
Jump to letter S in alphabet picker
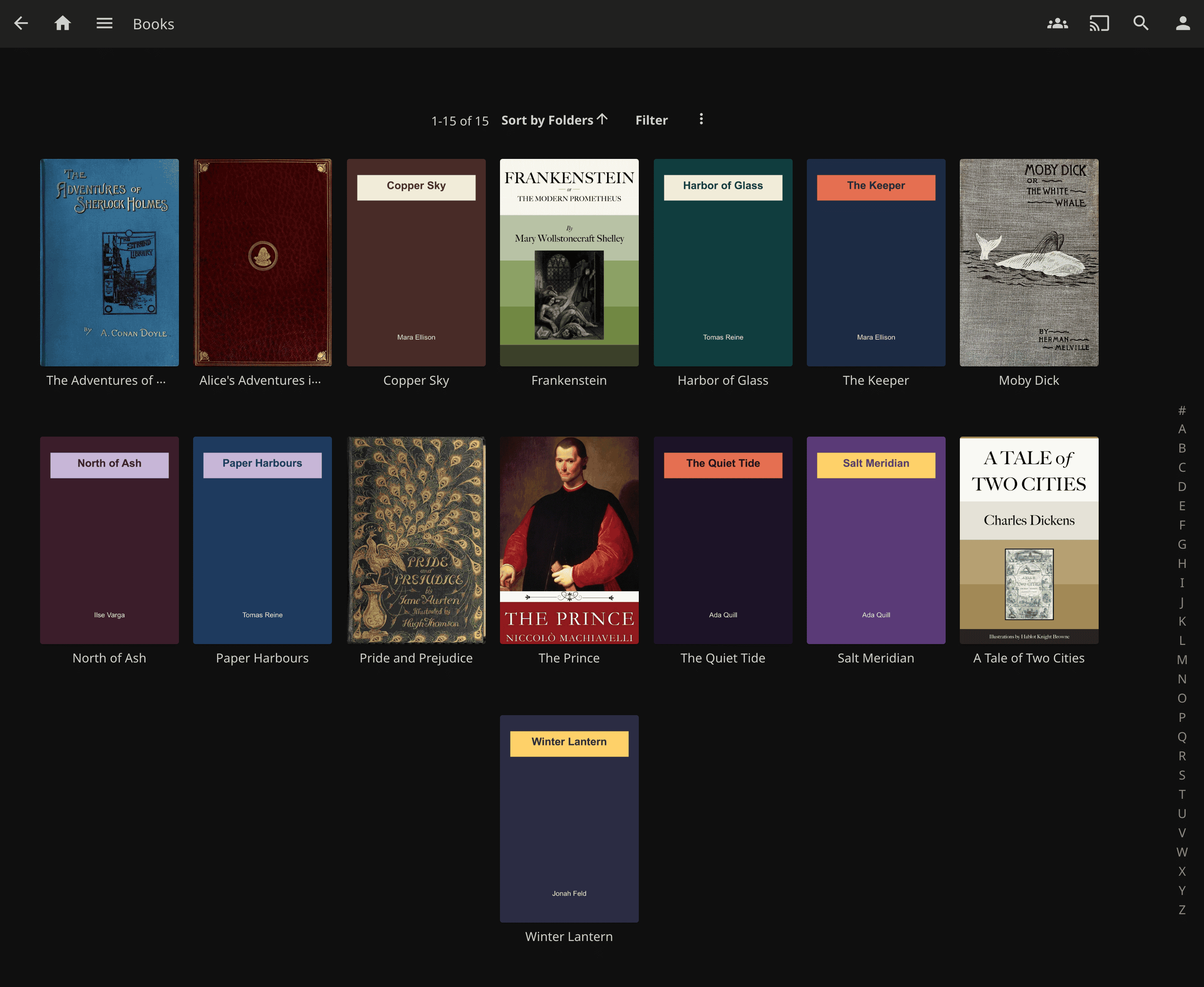1182,775
